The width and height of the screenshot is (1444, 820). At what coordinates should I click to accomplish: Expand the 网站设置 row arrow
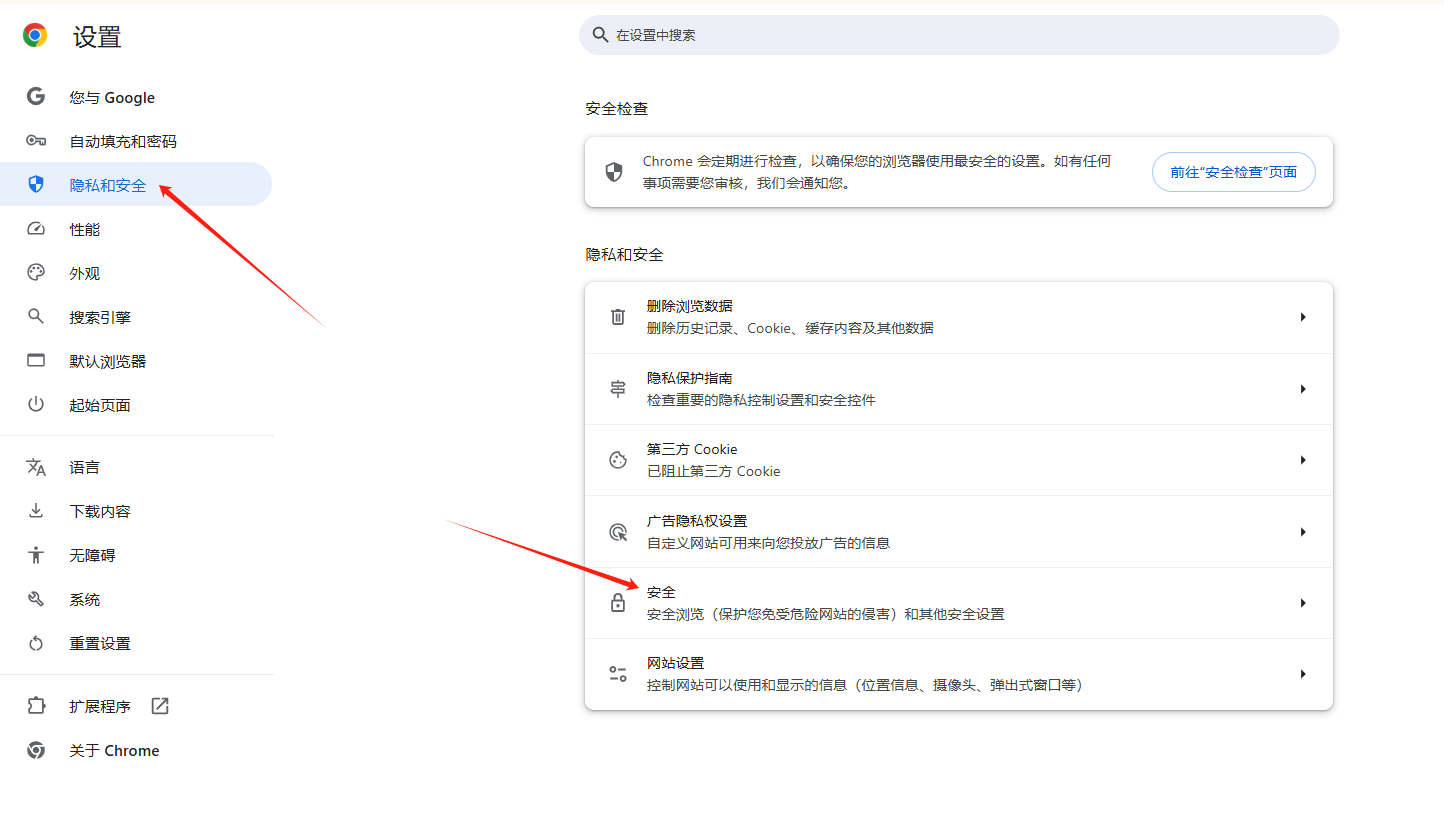point(1303,674)
